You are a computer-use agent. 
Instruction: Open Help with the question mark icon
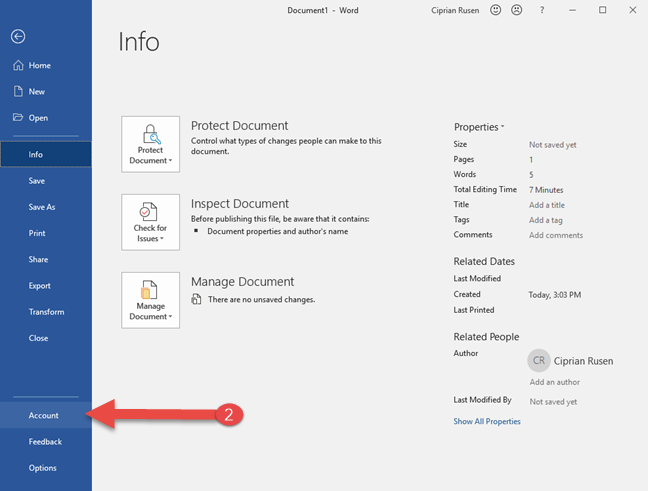coord(542,10)
